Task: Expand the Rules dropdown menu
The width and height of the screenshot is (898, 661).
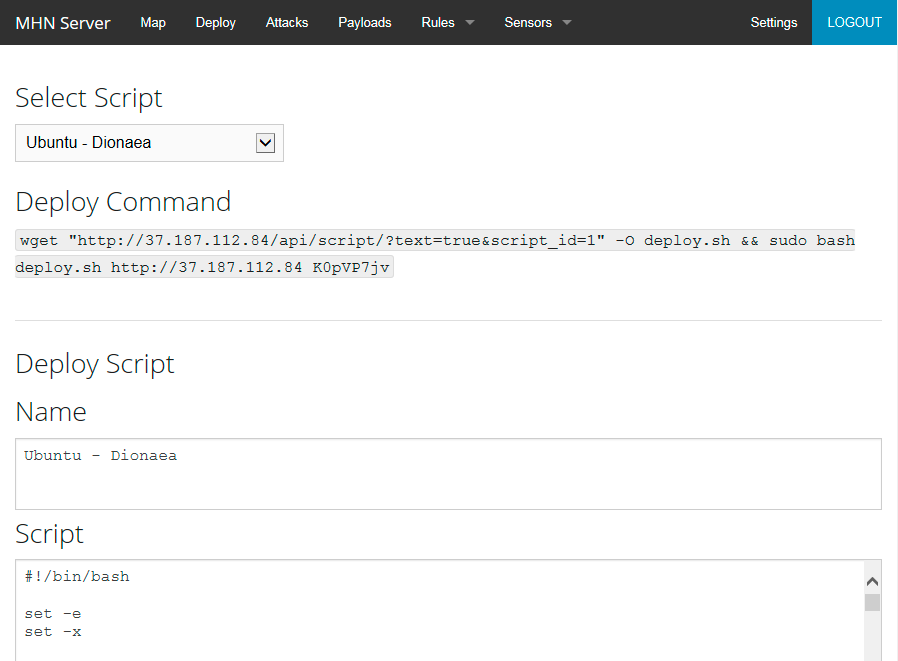Action: (x=447, y=22)
